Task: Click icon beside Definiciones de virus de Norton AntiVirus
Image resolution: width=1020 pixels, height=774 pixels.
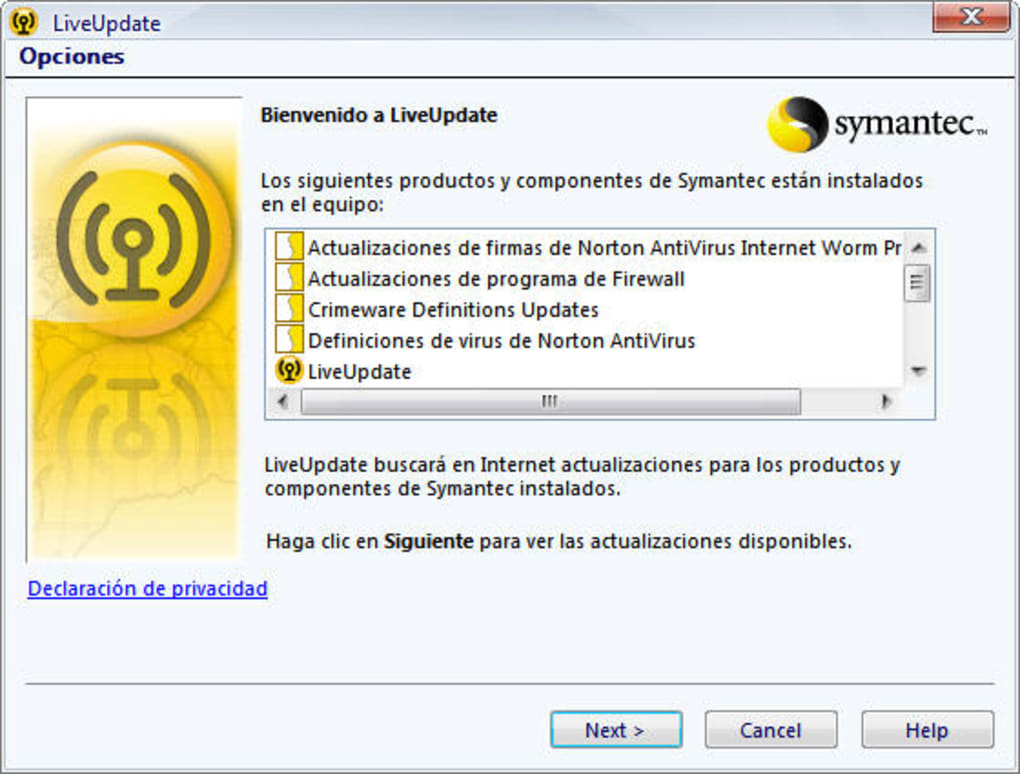Action: 289,340
